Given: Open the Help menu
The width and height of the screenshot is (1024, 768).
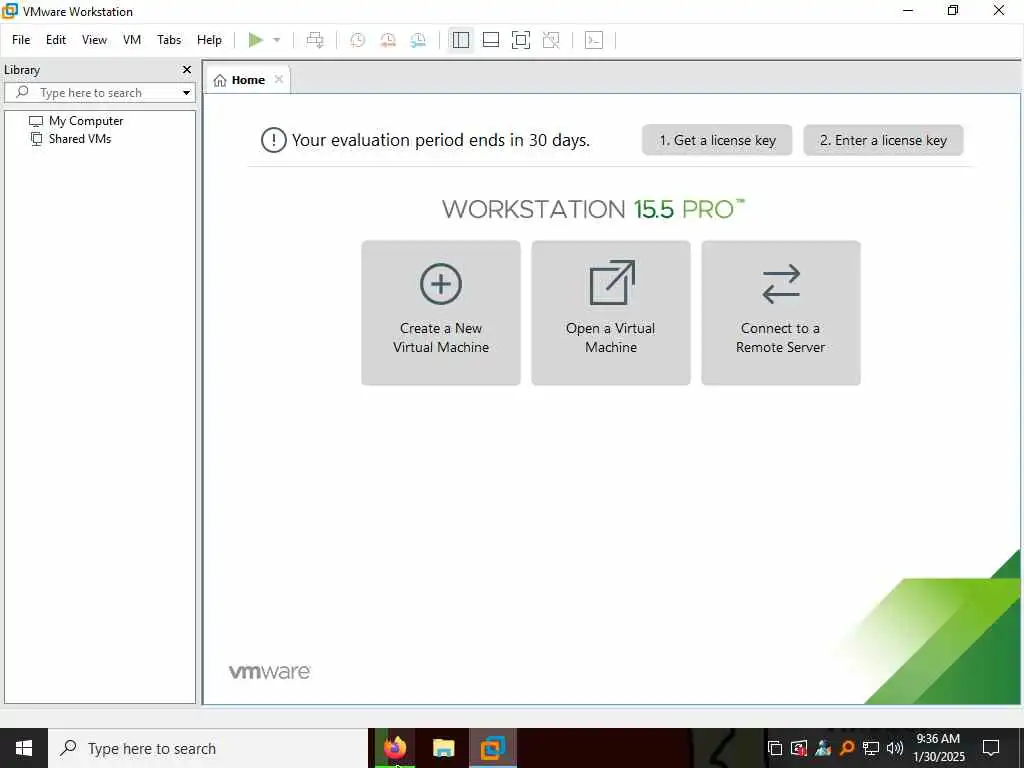Looking at the screenshot, I should pos(209,40).
